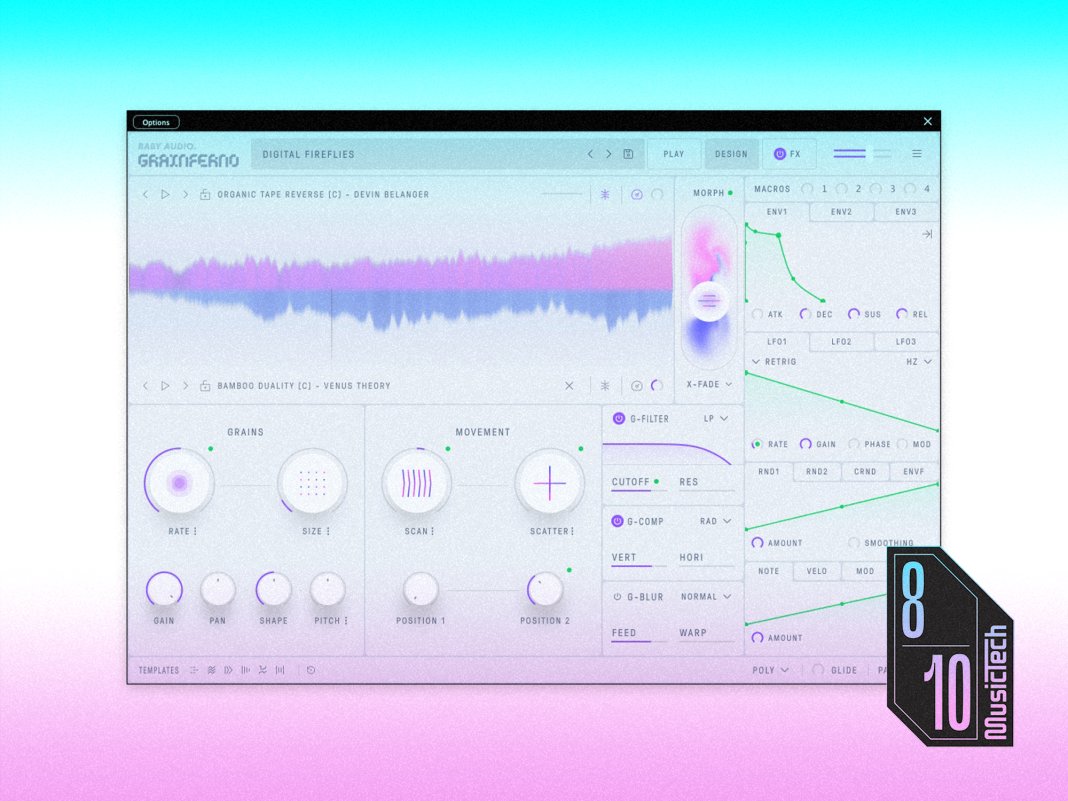The height and width of the screenshot is (801, 1068).
Task: Select the LFO3 tab
Action: tap(905, 342)
